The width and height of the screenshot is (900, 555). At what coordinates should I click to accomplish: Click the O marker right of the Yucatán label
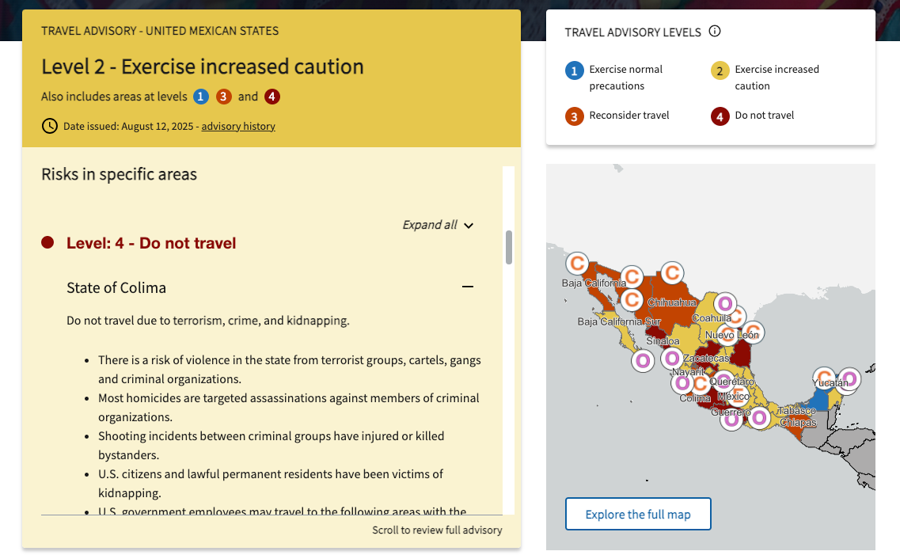[x=849, y=379]
